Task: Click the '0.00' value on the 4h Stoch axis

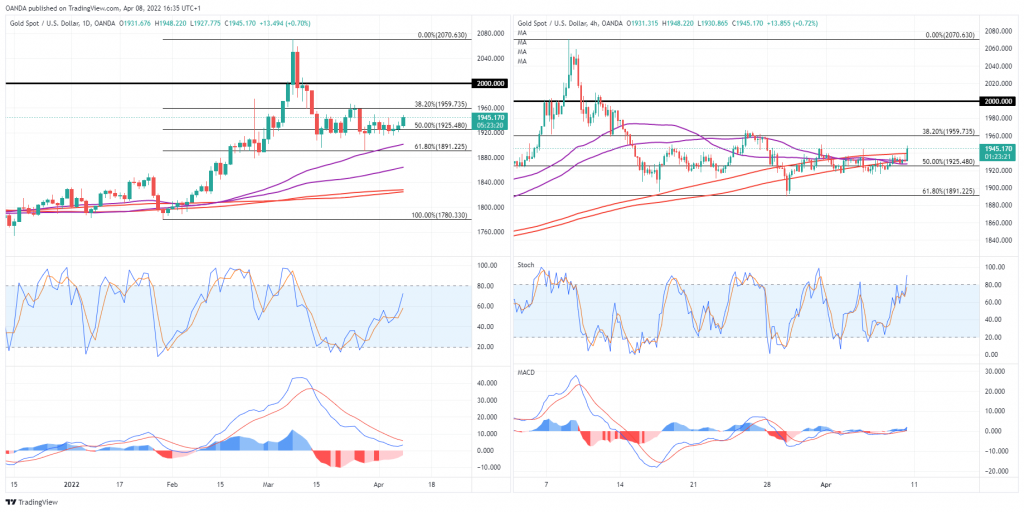Action: point(989,355)
